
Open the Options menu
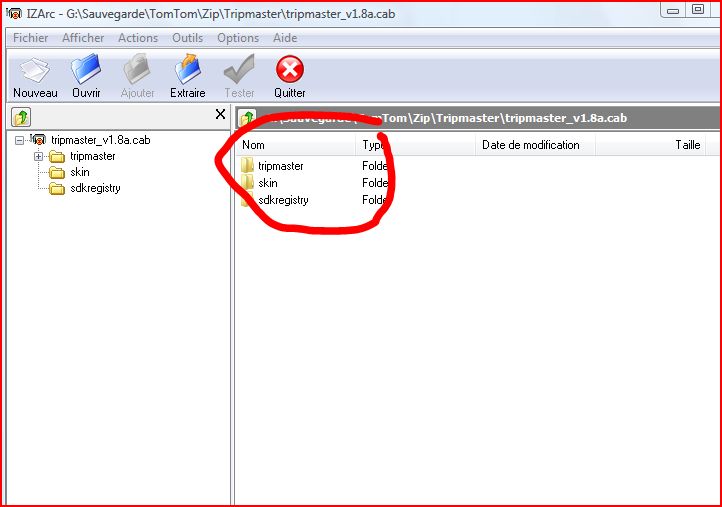point(238,38)
